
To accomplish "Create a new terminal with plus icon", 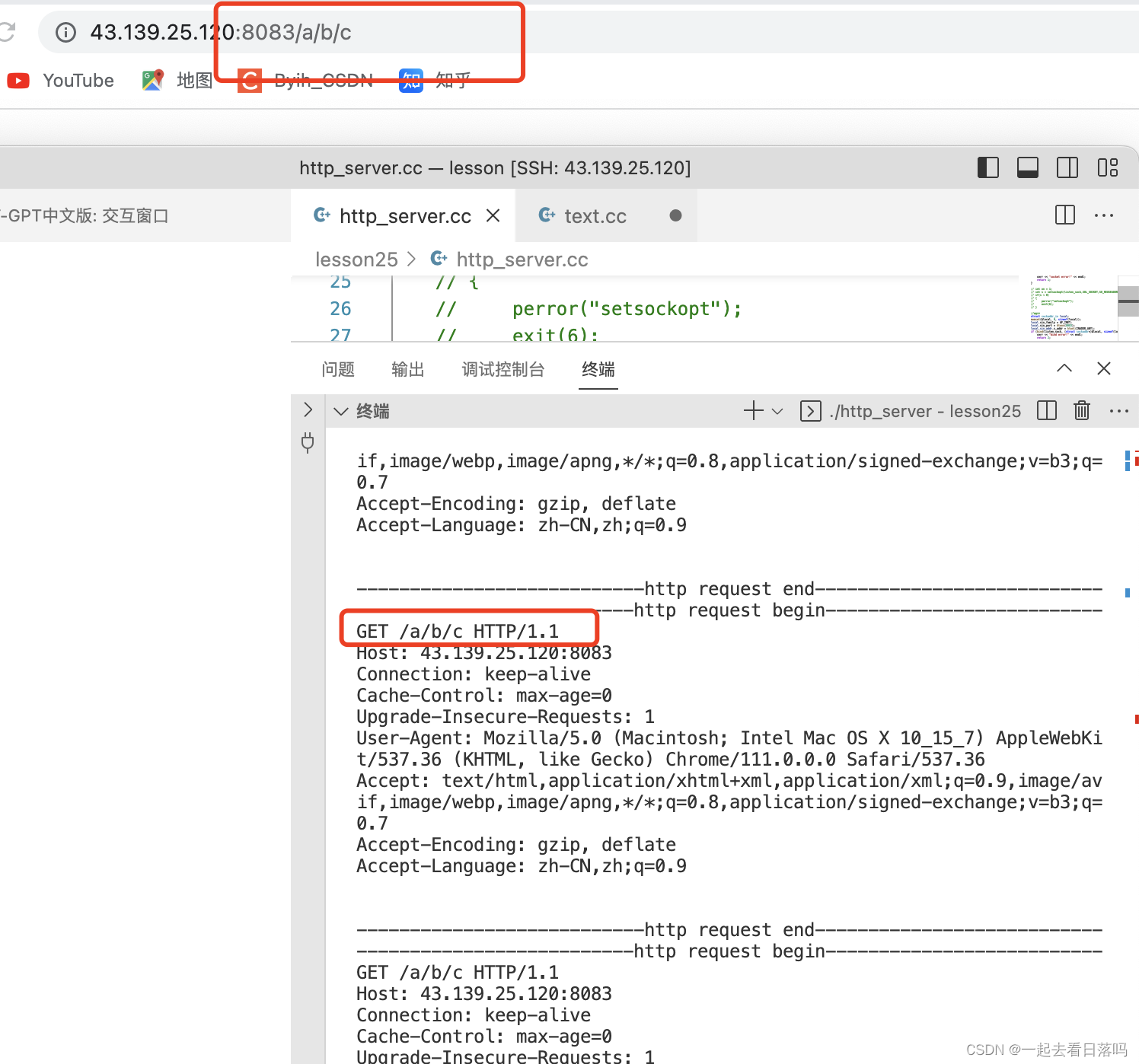I will [753, 411].
